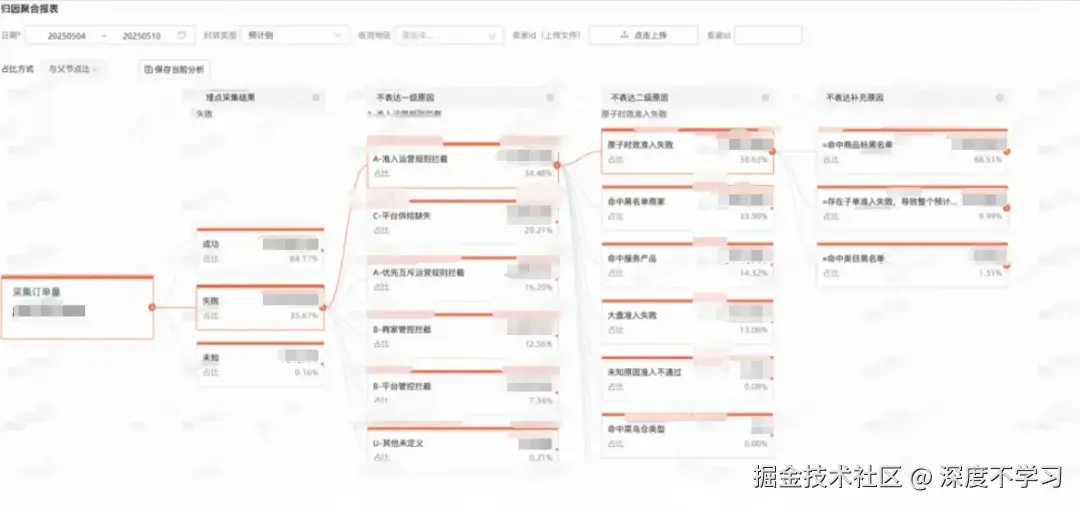Image resolution: width=1080 pixels, height=507 pixels.
Task: Select the 未知原因准入不通过 node
Action: pyautogui.click(x=687, y=378)
